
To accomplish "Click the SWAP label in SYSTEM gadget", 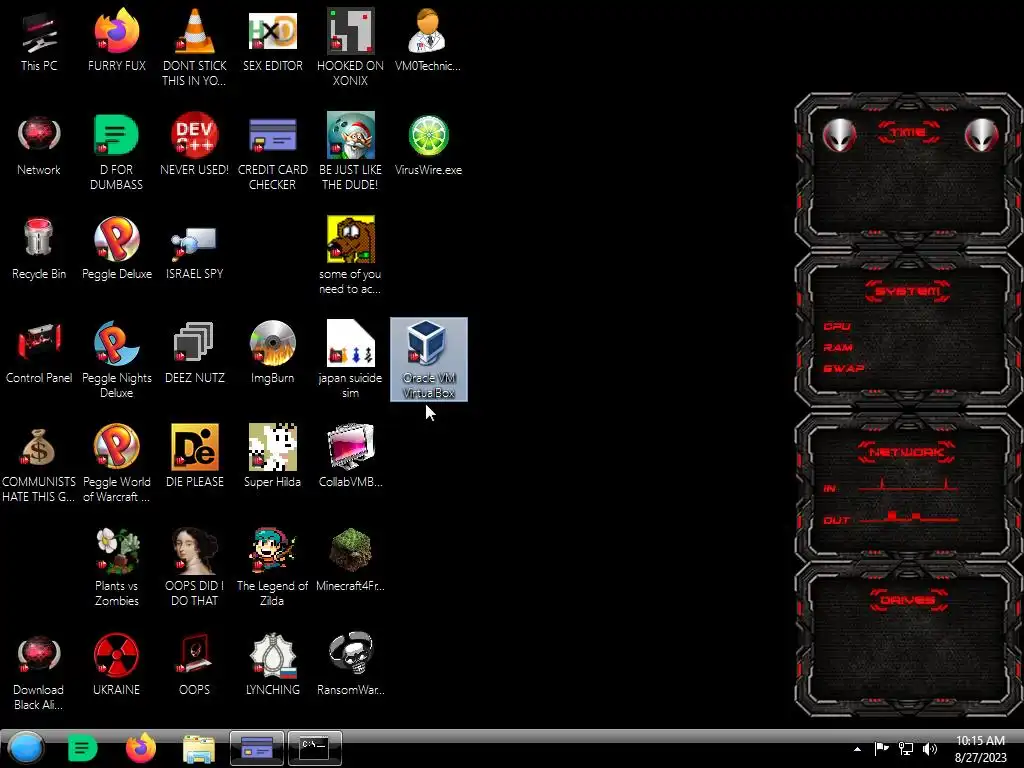I will [843, 368].
